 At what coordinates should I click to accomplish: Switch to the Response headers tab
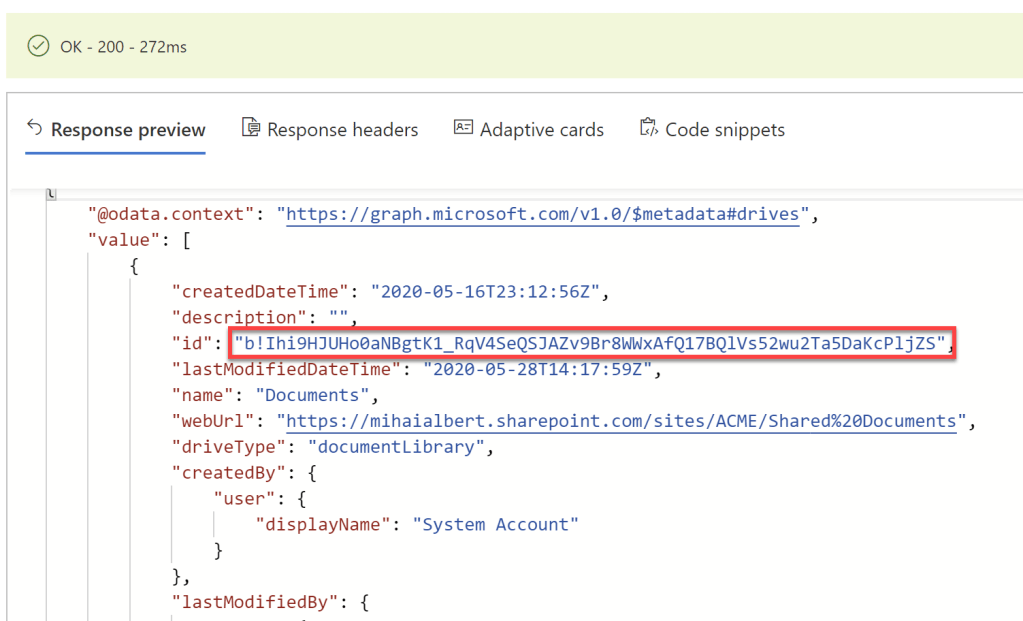tap(342, 130)
